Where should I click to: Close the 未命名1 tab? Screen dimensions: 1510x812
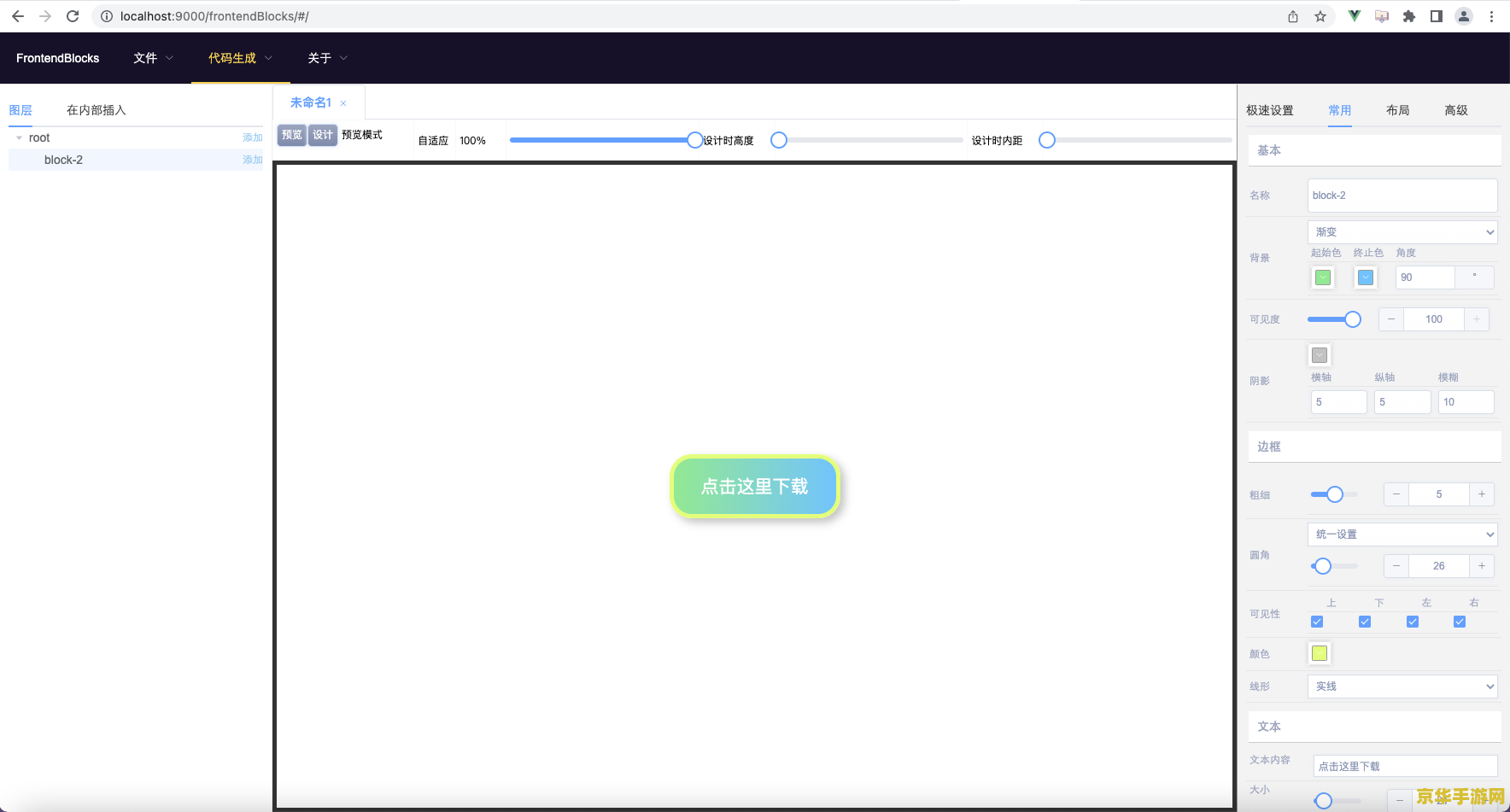click(x=343, y=103)
